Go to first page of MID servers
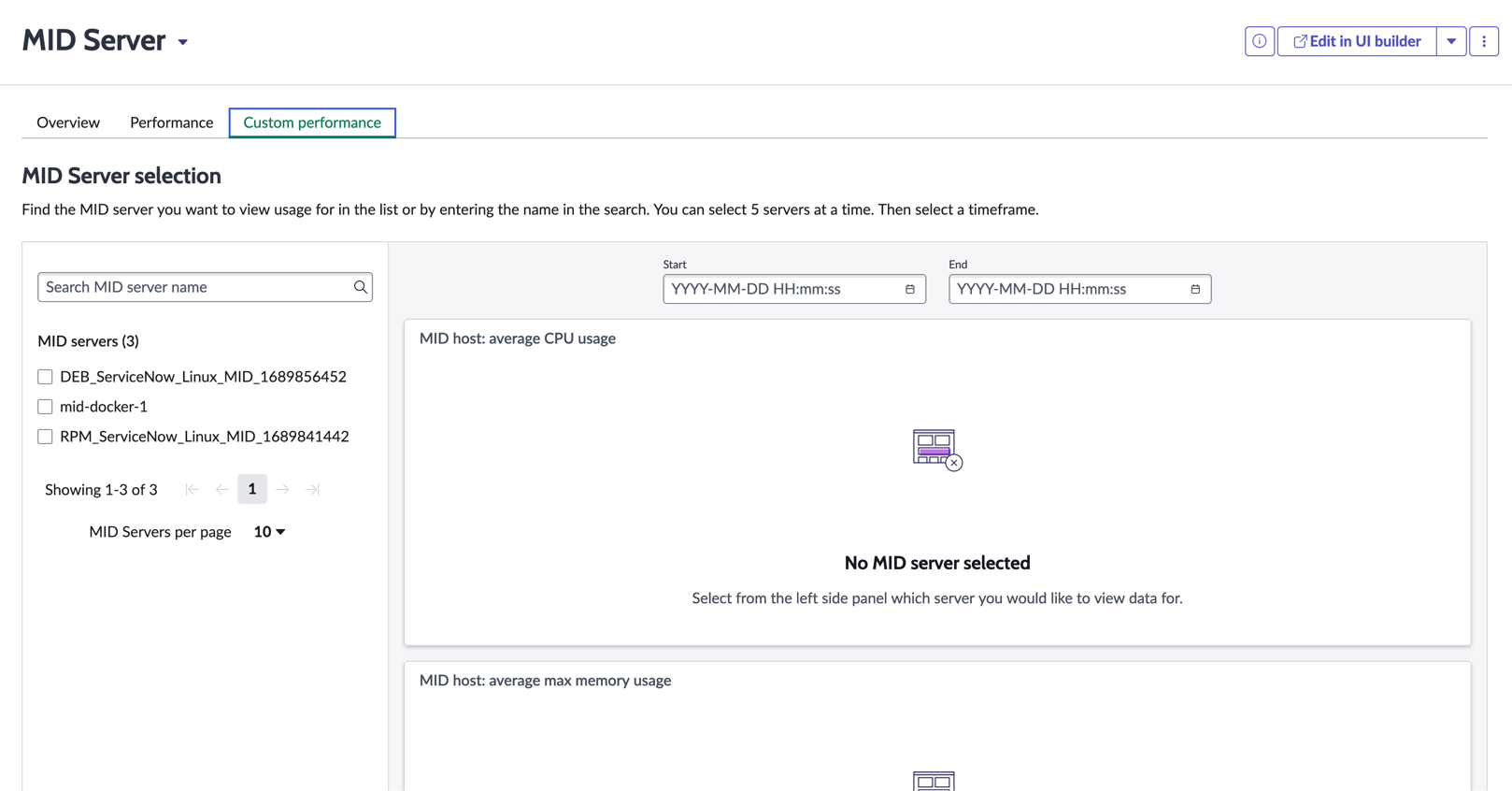The width and height of the screenshot is (1512, 791). coord(193,489)
